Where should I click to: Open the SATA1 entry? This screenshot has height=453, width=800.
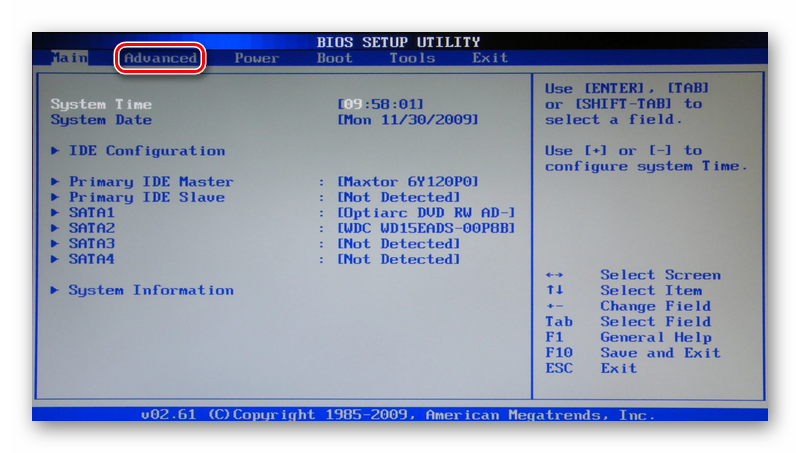92,213
